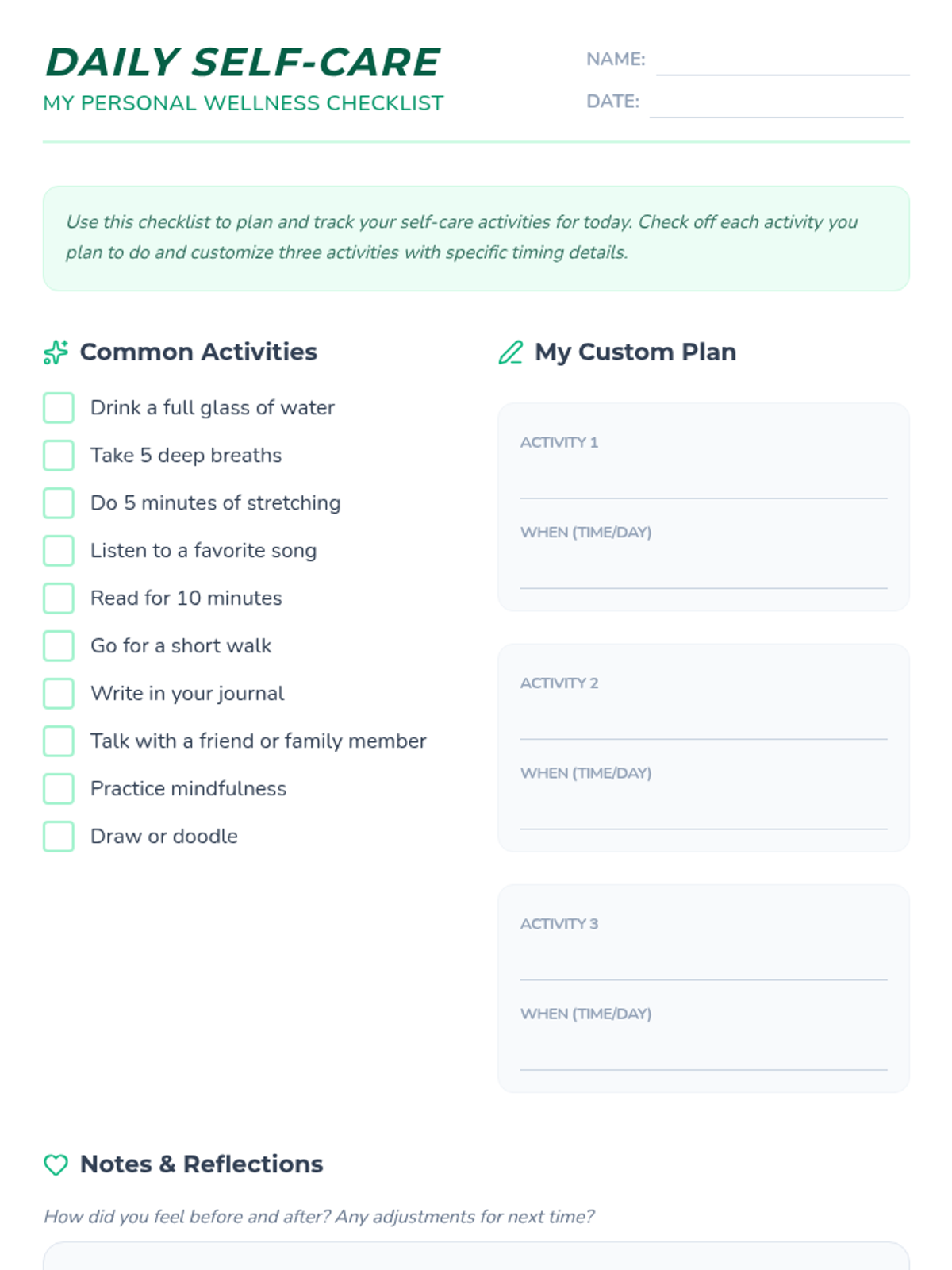Click Activity 1 'When (Time/Day)' field
Image resolution: width=952 pixels, height=1270 pixels.
[704, 571]
